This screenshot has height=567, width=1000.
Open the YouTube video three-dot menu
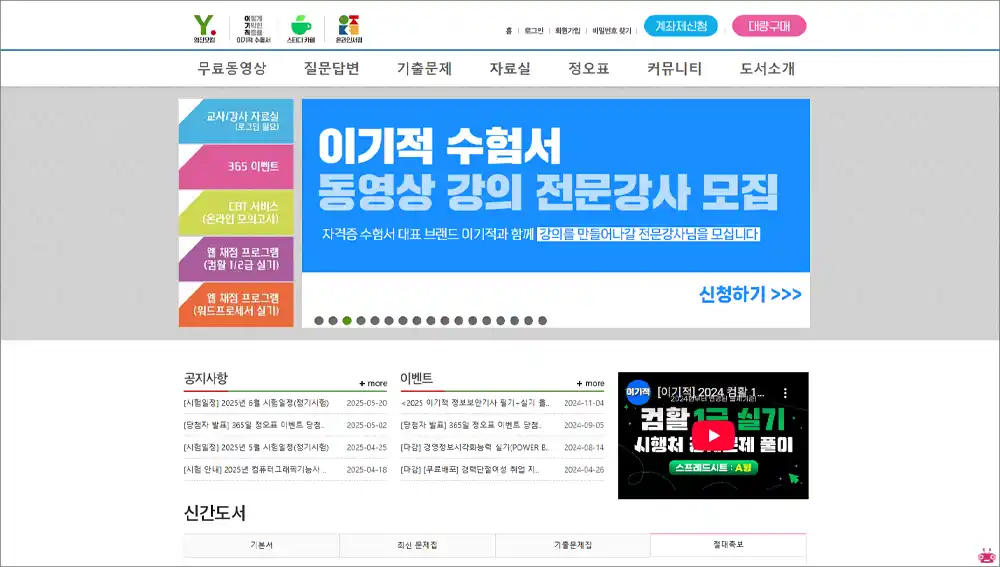(785, 393)
